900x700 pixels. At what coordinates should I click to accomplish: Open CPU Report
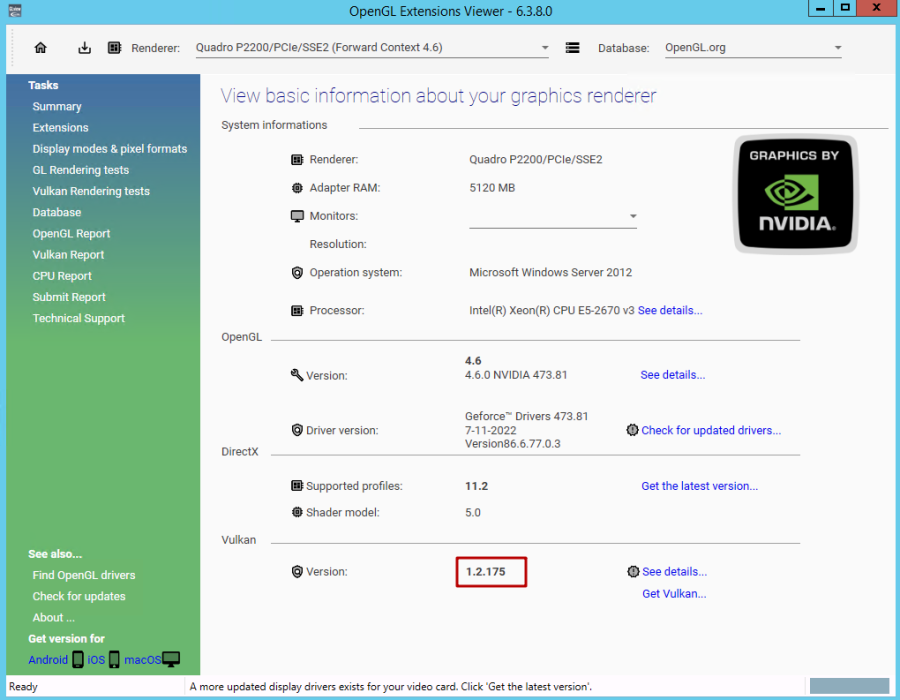62,277
